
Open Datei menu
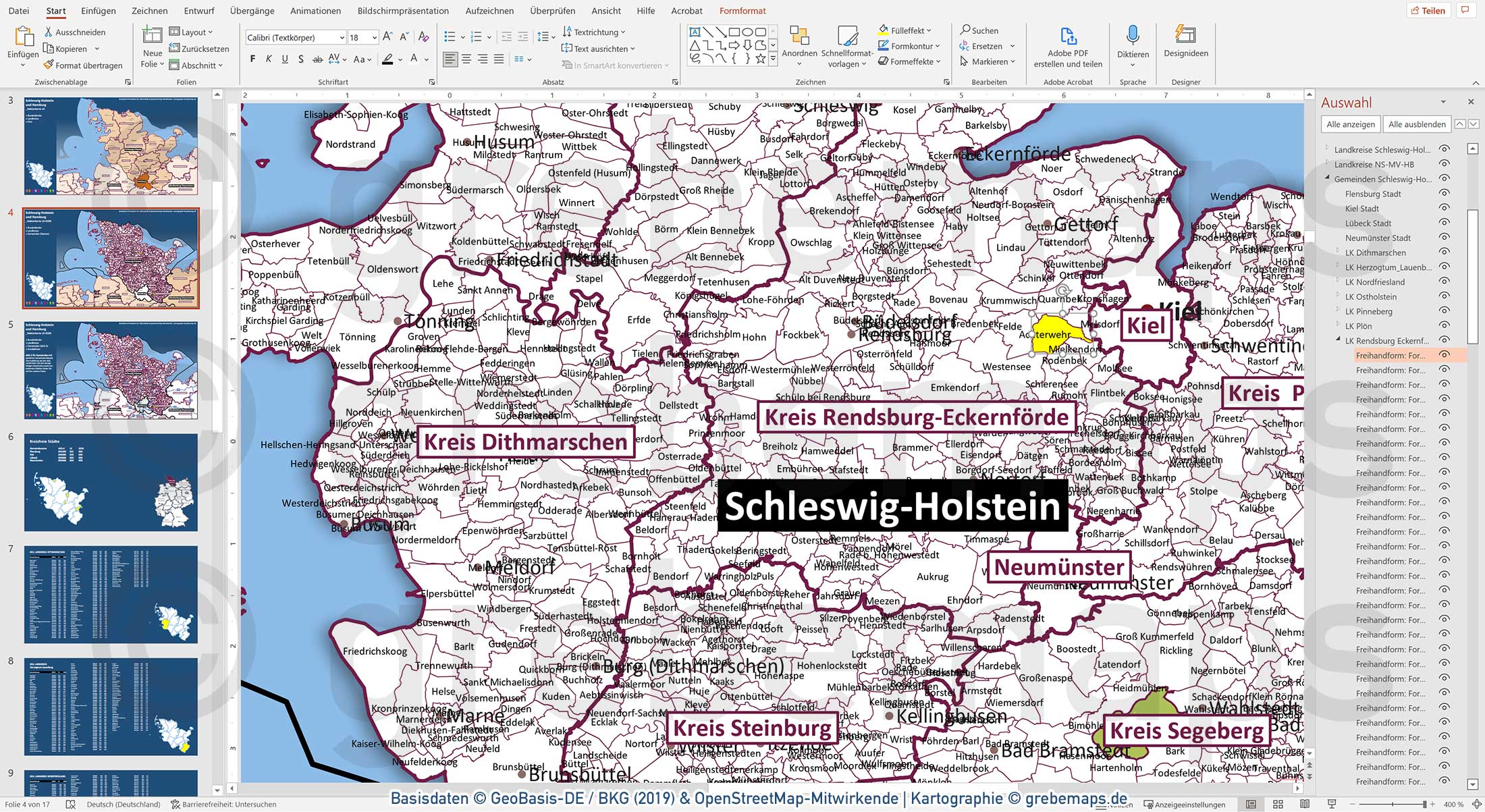pos(18,11)
